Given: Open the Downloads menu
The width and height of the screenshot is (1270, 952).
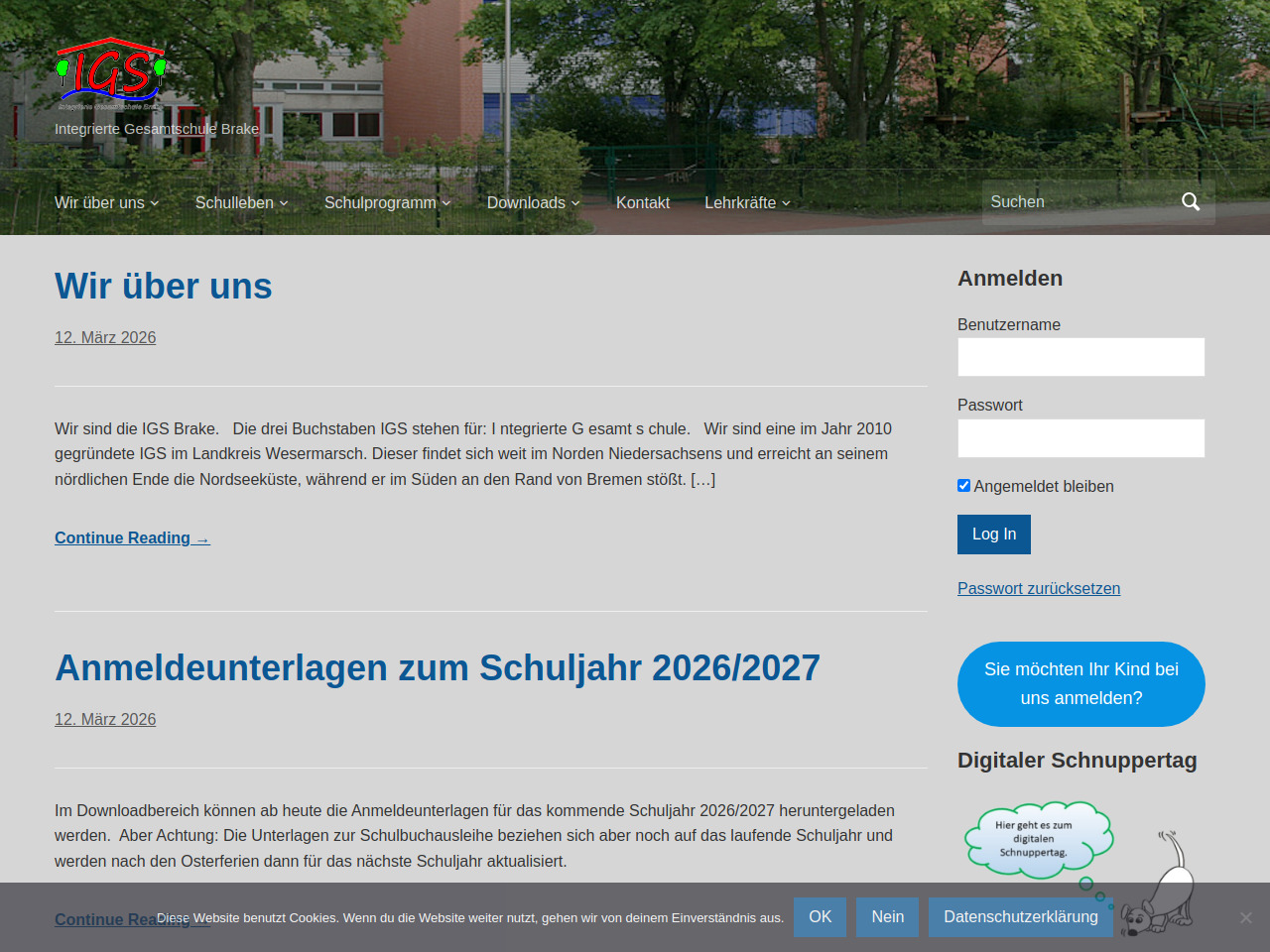Looking at the screenshot, I should 533,203.
